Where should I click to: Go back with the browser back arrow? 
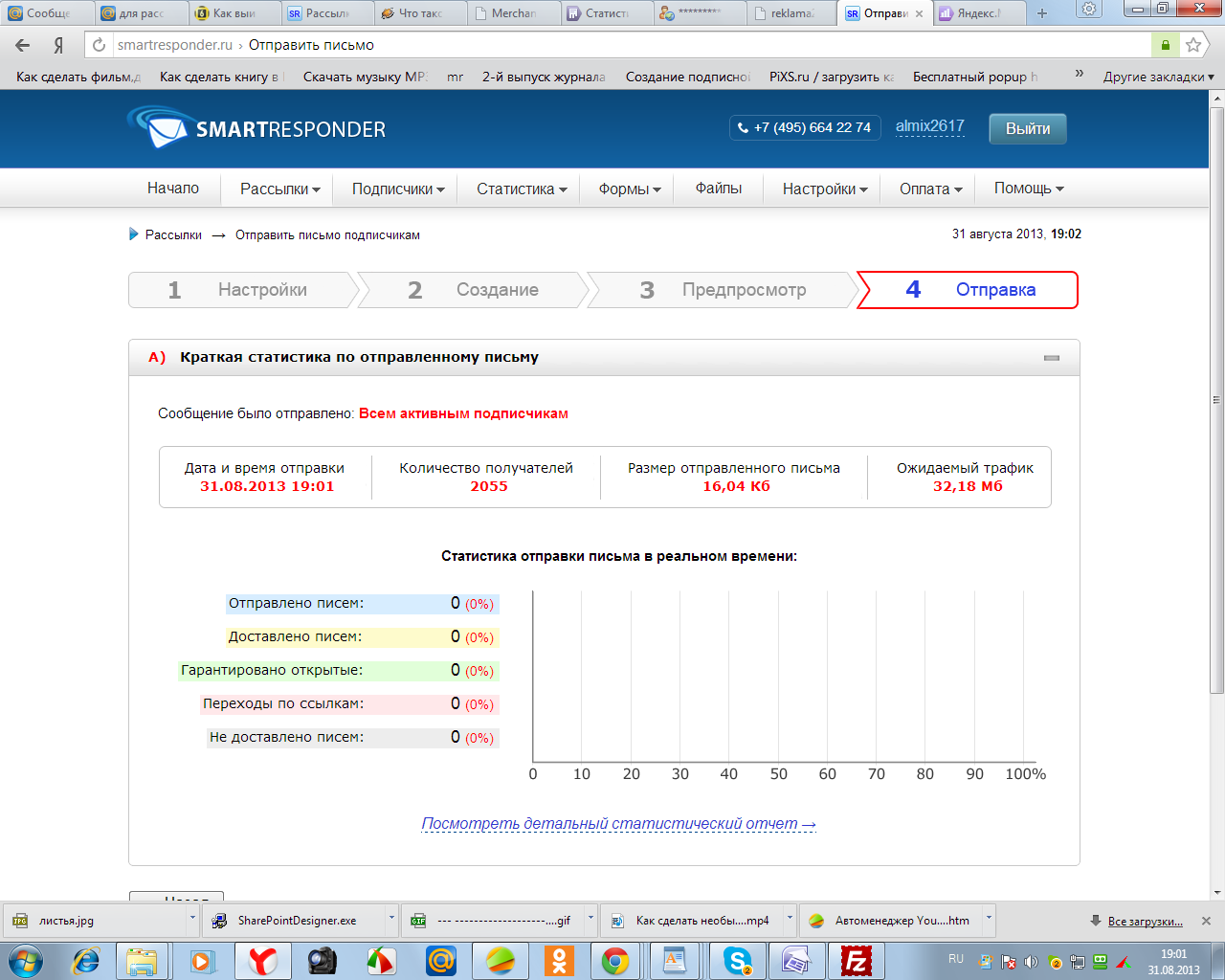tap(23, 45)
